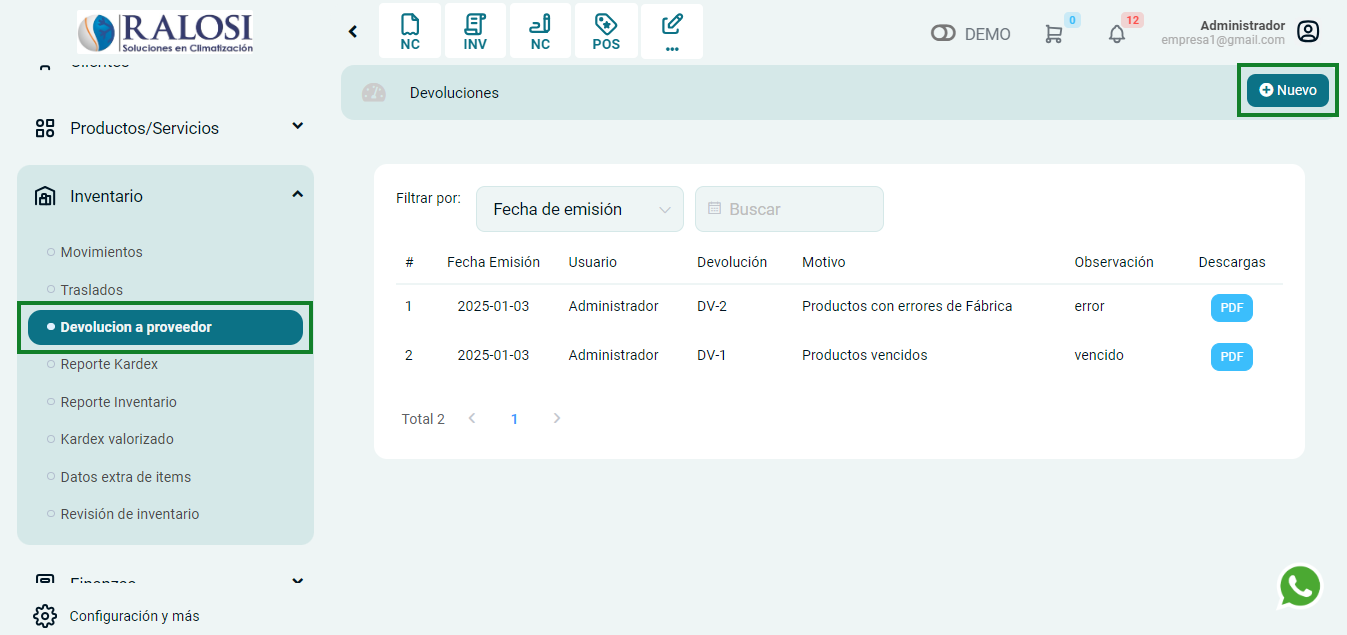Click the Nuevo button

click(x=1287, y=90)
